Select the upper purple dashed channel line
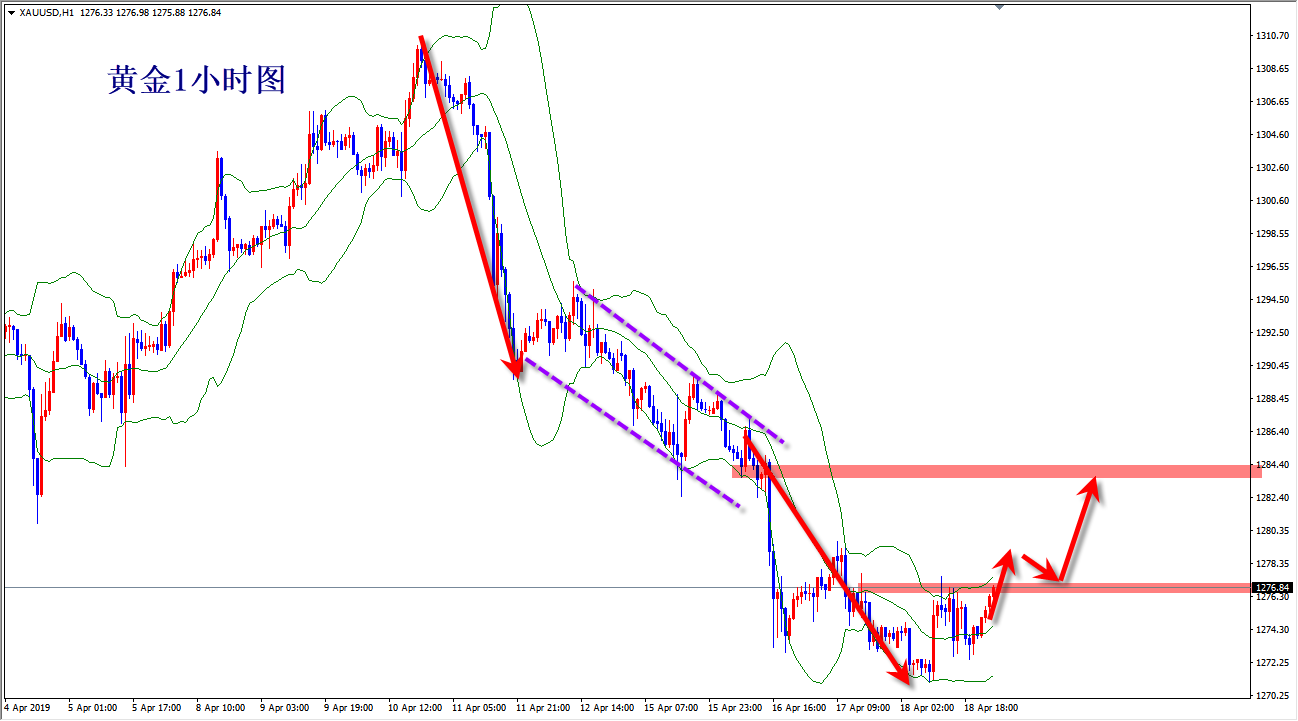This screenshot has height=721, width=1298. pyautogui.click(x=680, y=365)
